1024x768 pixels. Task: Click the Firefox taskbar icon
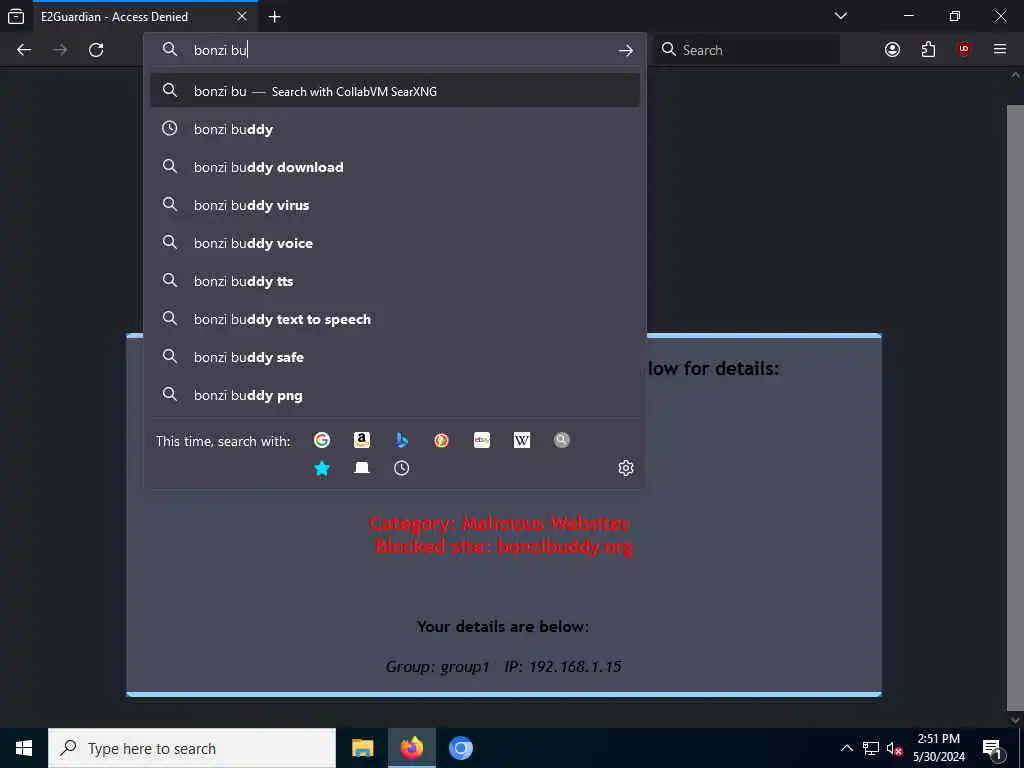coord(411,748)
